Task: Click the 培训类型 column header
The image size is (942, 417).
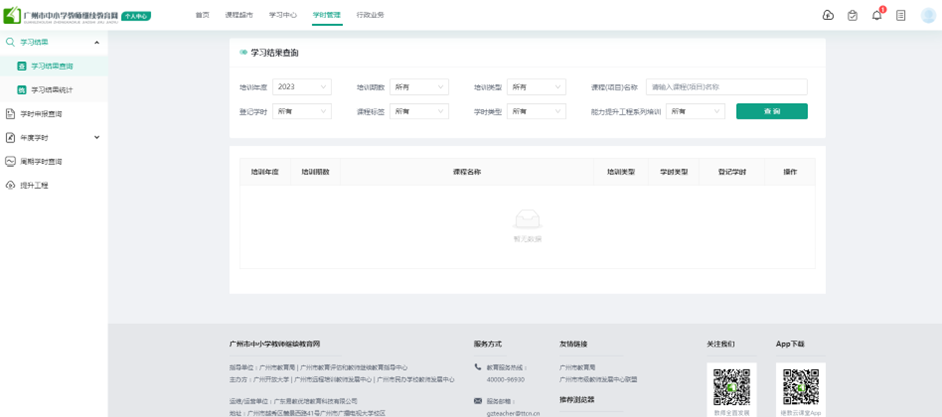Action: [x=621, y=172]
